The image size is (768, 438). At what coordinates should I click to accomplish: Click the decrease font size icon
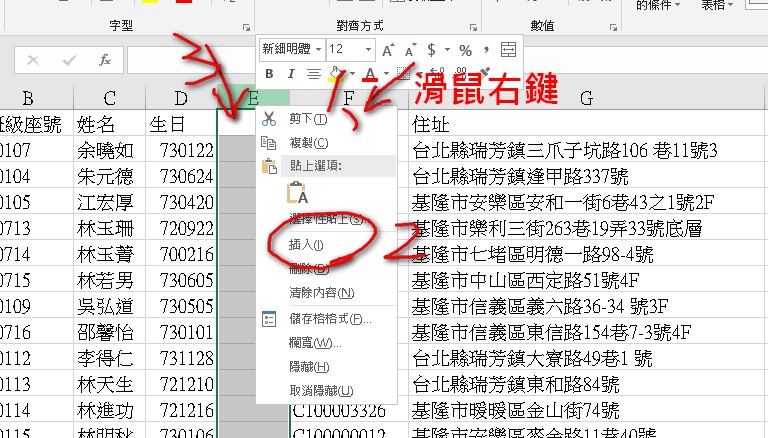[x=411, y=49]
